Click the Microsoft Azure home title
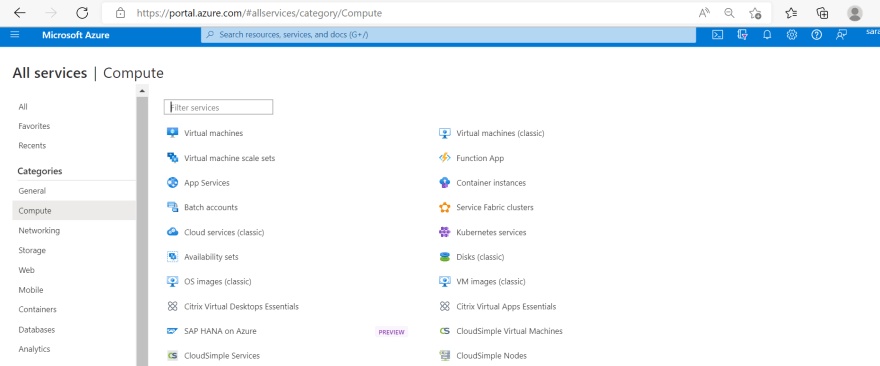The image size is (880, 366). (76, 35)
